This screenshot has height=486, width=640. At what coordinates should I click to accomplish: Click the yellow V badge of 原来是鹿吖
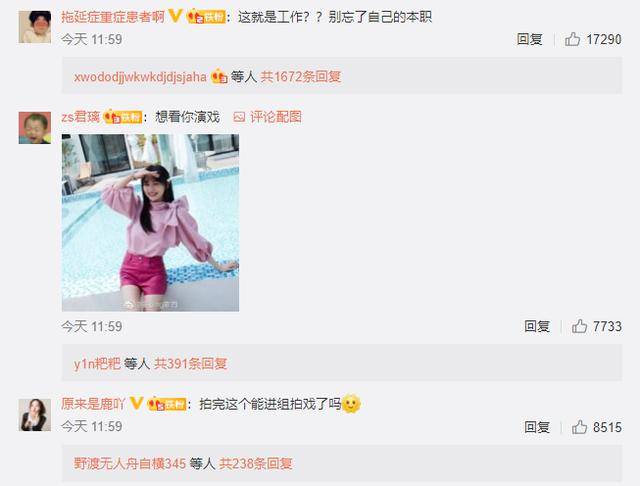[x=136, y=404]
